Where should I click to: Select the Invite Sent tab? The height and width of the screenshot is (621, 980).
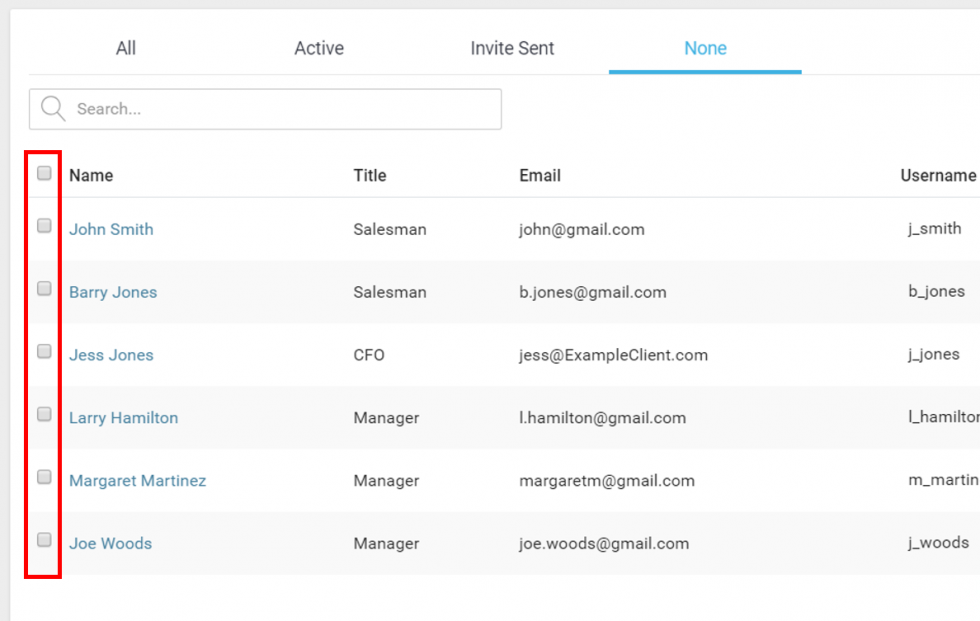(x=512, y=48)
